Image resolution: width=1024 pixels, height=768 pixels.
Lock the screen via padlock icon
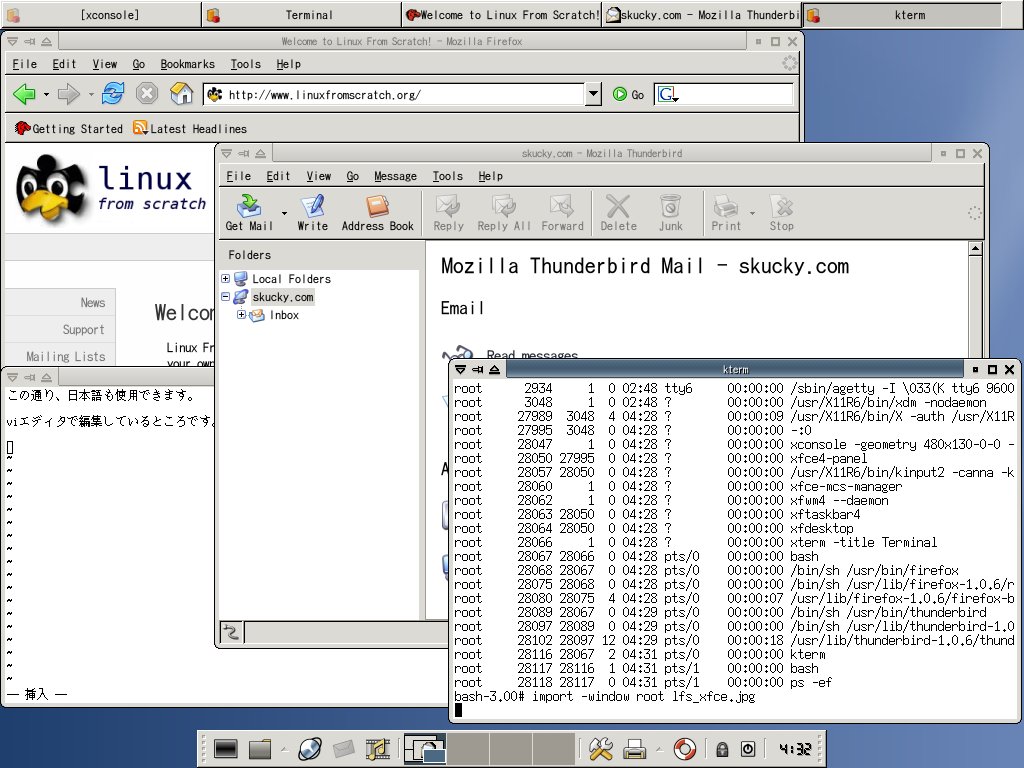[722, 748]
